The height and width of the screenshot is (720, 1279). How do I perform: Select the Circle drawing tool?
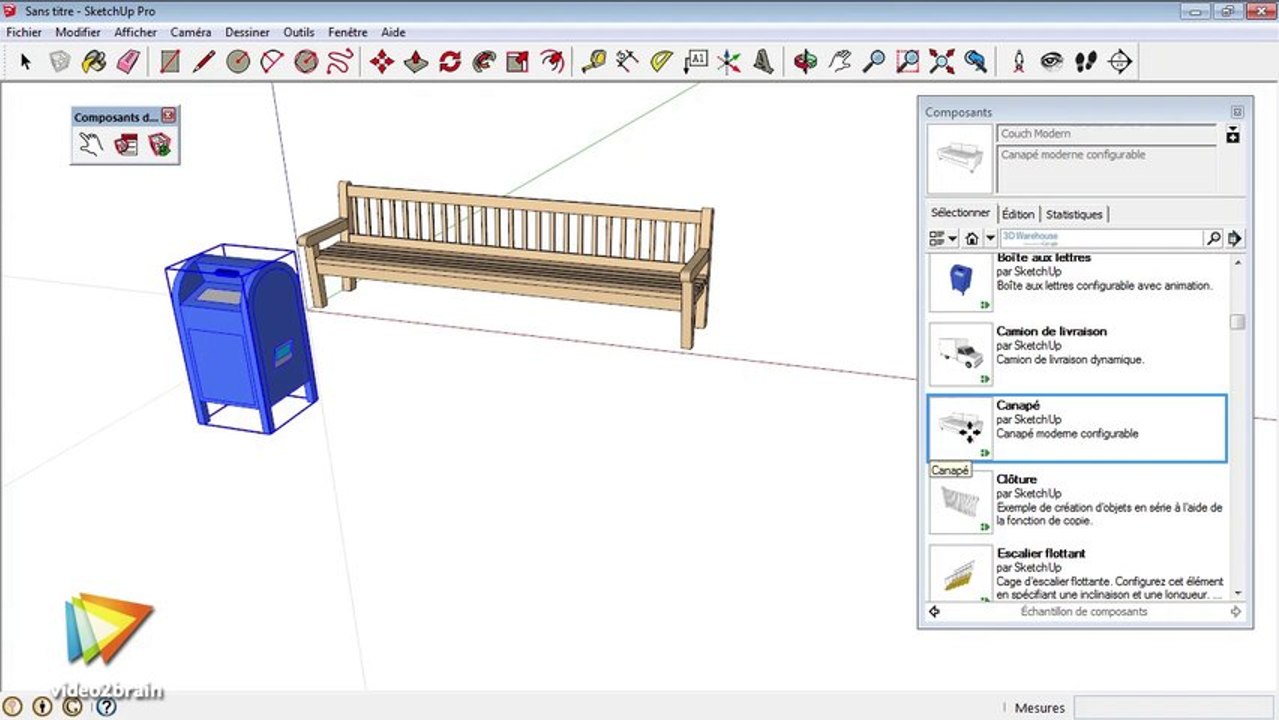coord(238,62)
